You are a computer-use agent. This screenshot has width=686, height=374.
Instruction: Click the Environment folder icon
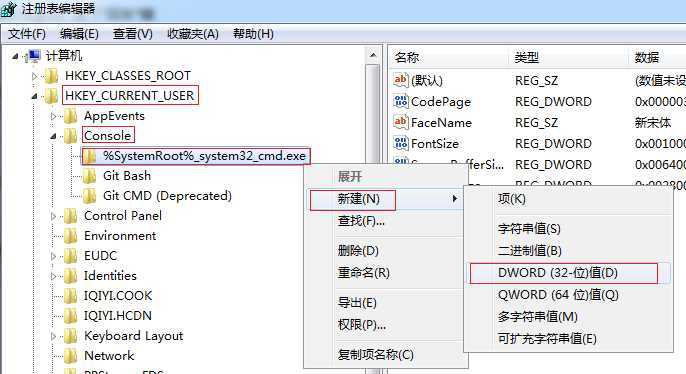point(70,236)
